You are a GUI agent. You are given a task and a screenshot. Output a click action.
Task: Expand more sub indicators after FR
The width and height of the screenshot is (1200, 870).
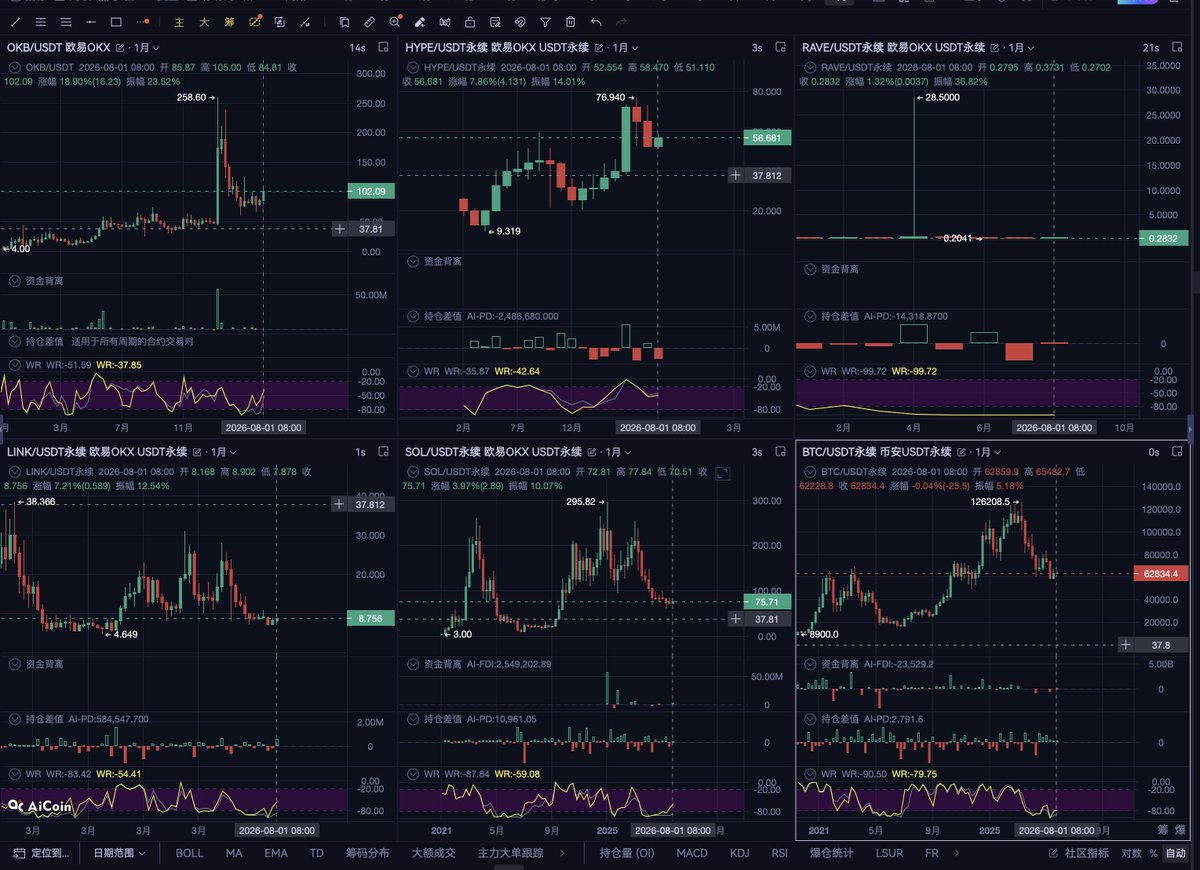click(x=957, y=853)
